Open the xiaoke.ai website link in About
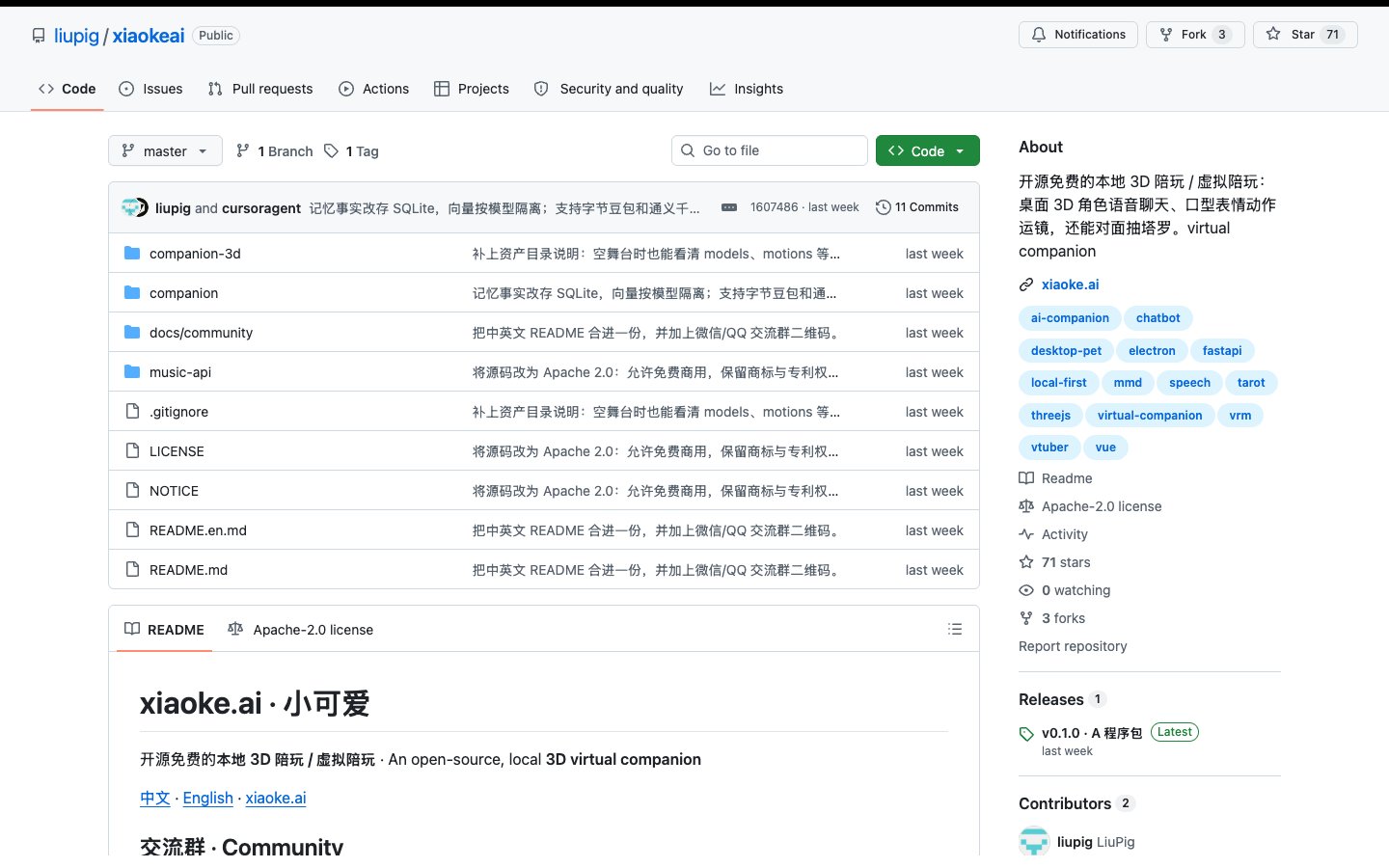Viewport: 1389px width, 868px height. point(1070,285)
